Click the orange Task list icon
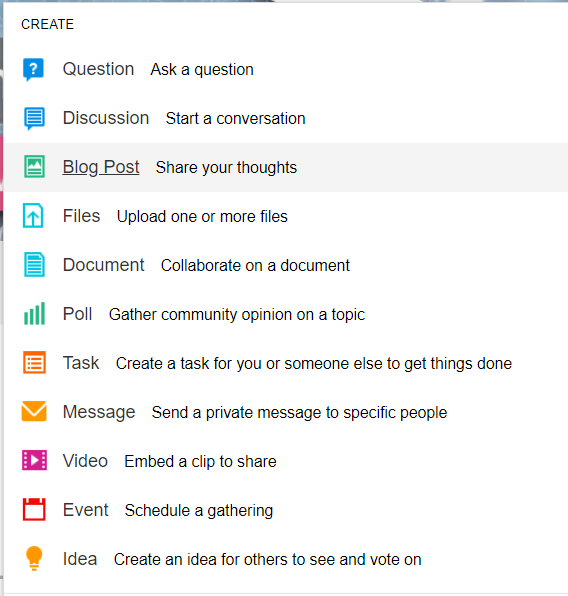 point(34,363)
